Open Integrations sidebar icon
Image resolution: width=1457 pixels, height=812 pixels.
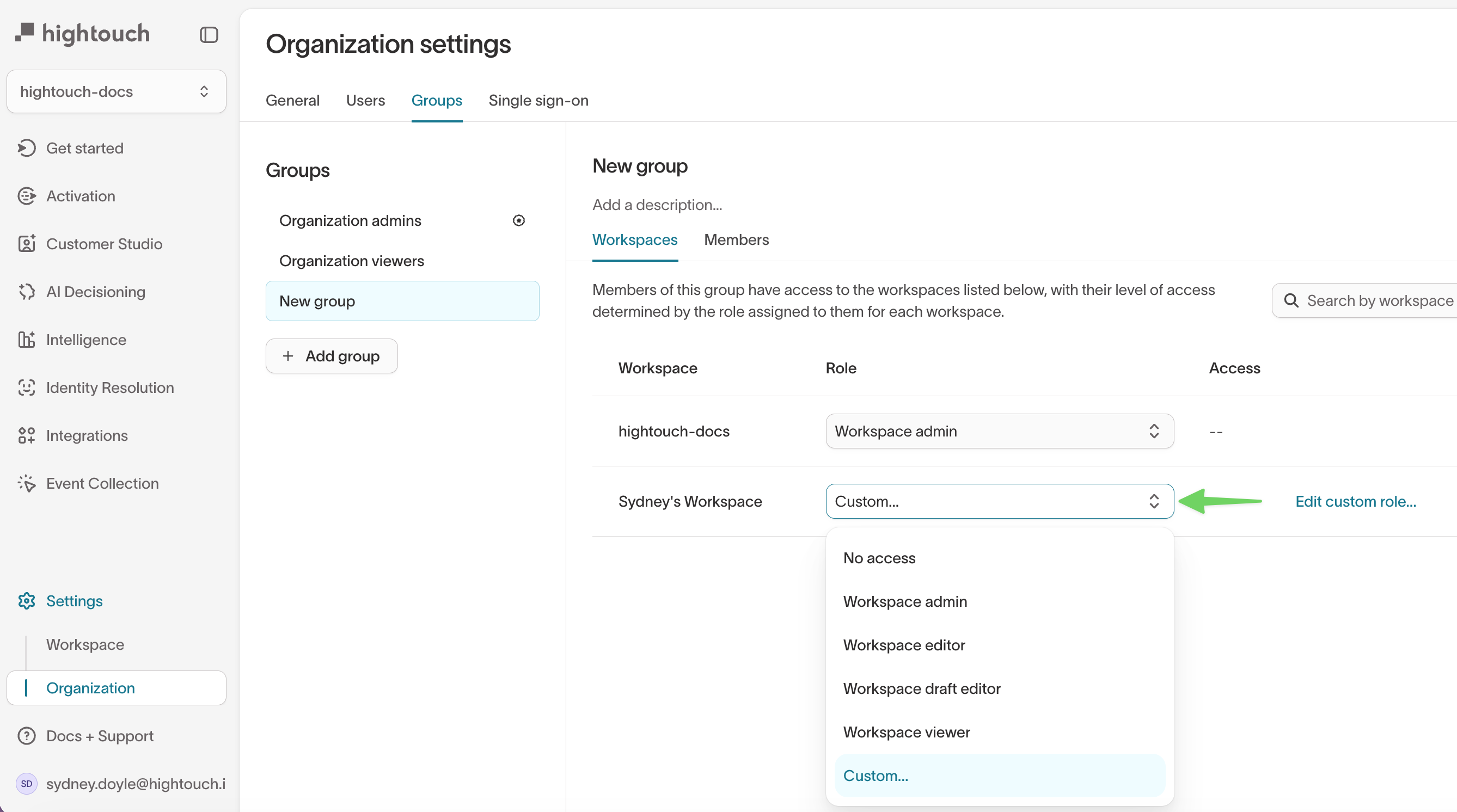point(27,435)
